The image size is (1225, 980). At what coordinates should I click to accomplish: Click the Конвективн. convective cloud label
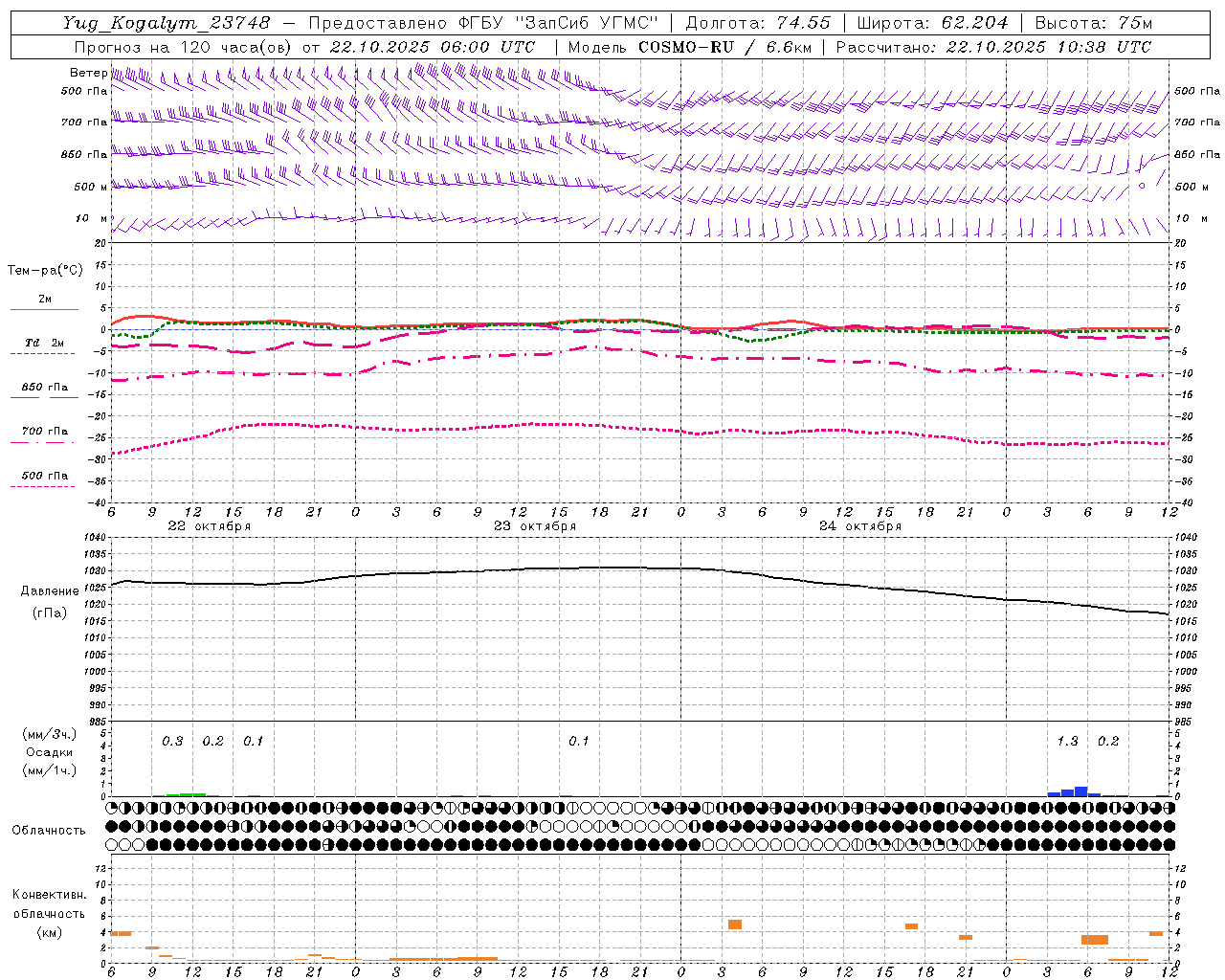pyautogui.click(x=49, y=895)
